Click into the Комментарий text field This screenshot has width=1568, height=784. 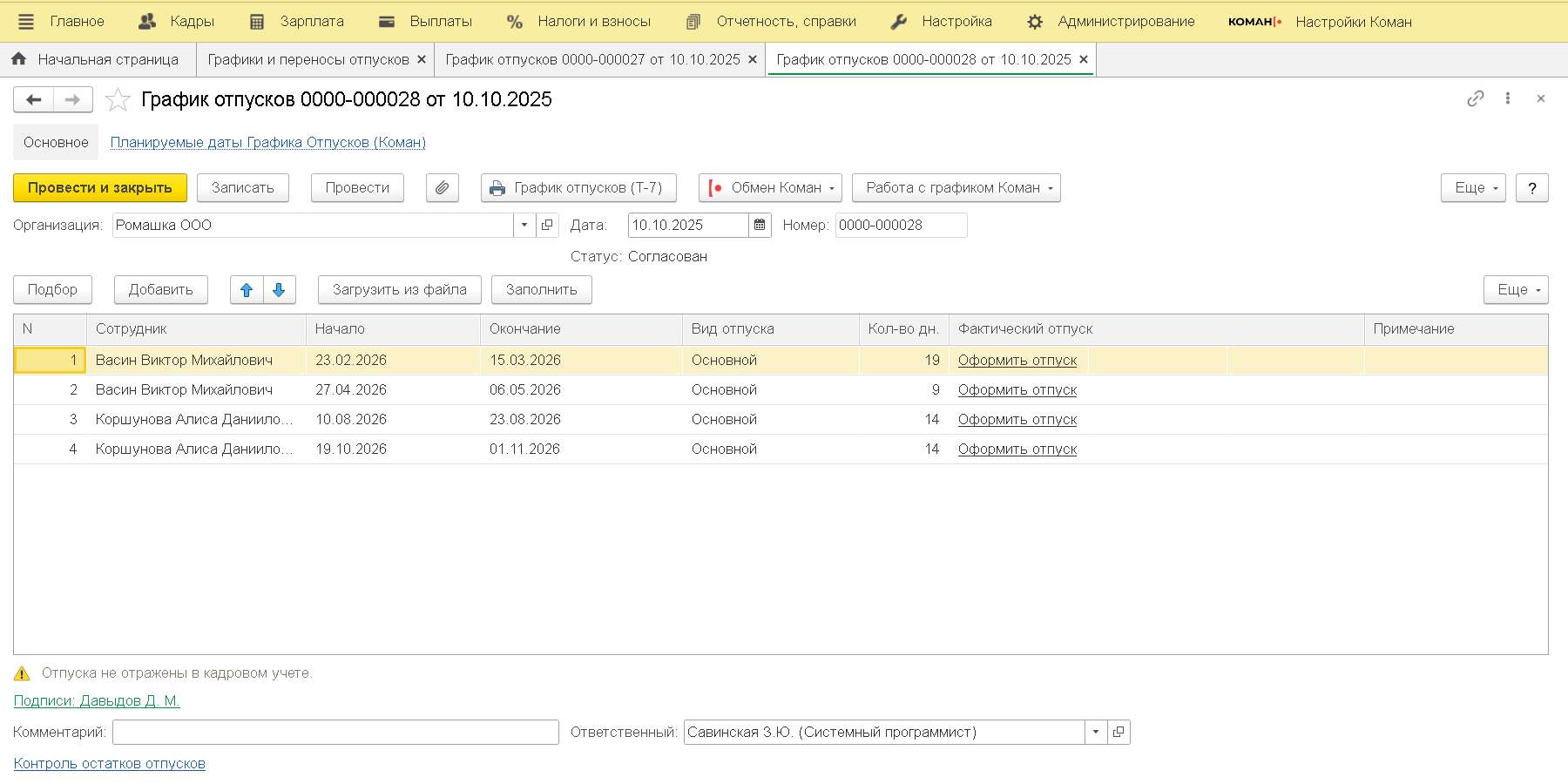pos(335,733)
